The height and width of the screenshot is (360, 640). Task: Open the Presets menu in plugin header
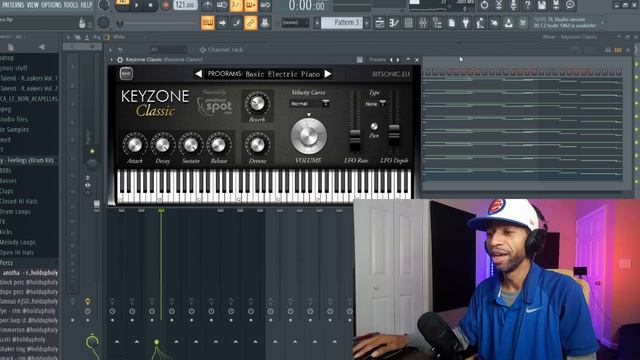point(378,60)
